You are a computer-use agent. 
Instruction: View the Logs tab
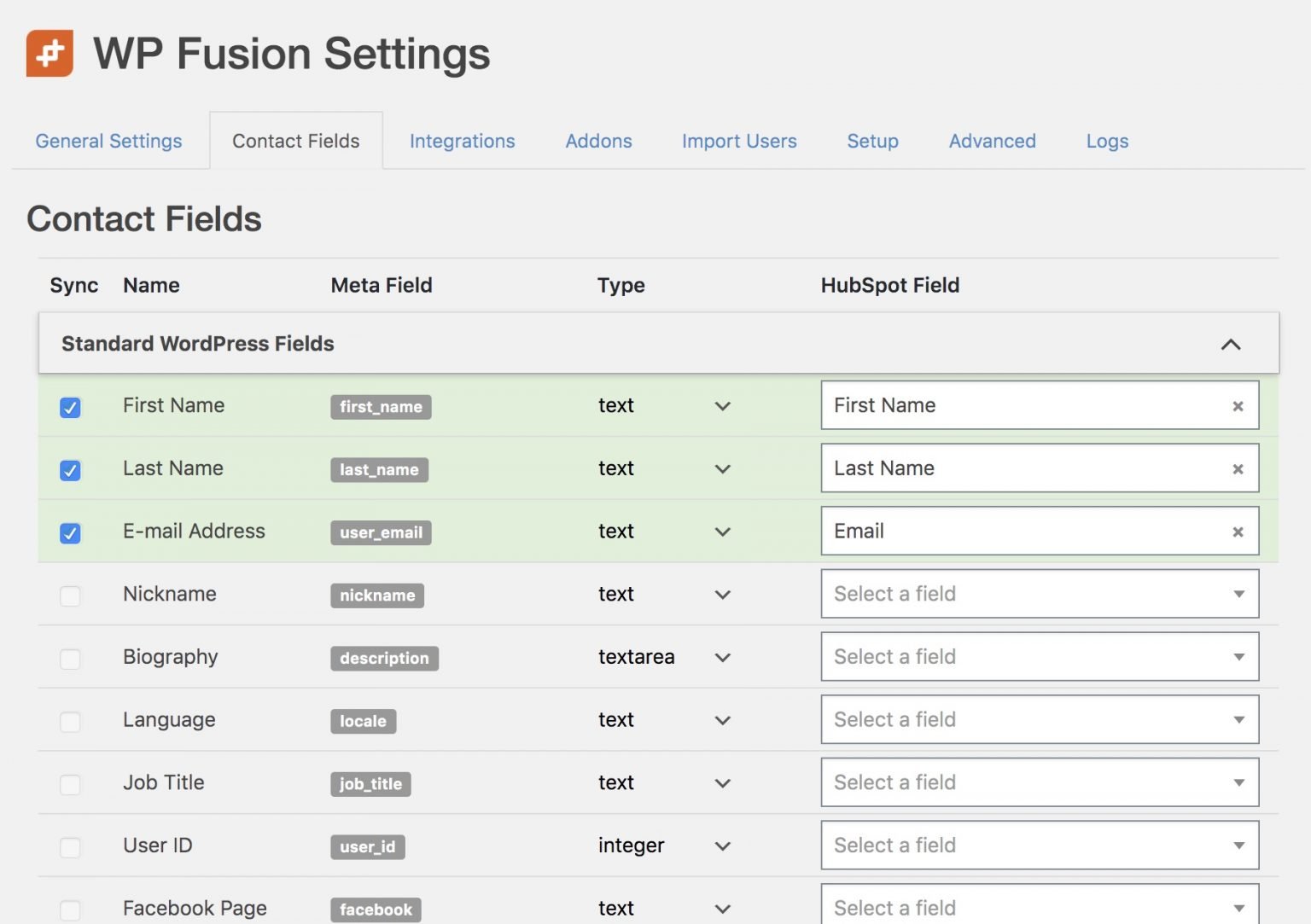(1107, 141)
